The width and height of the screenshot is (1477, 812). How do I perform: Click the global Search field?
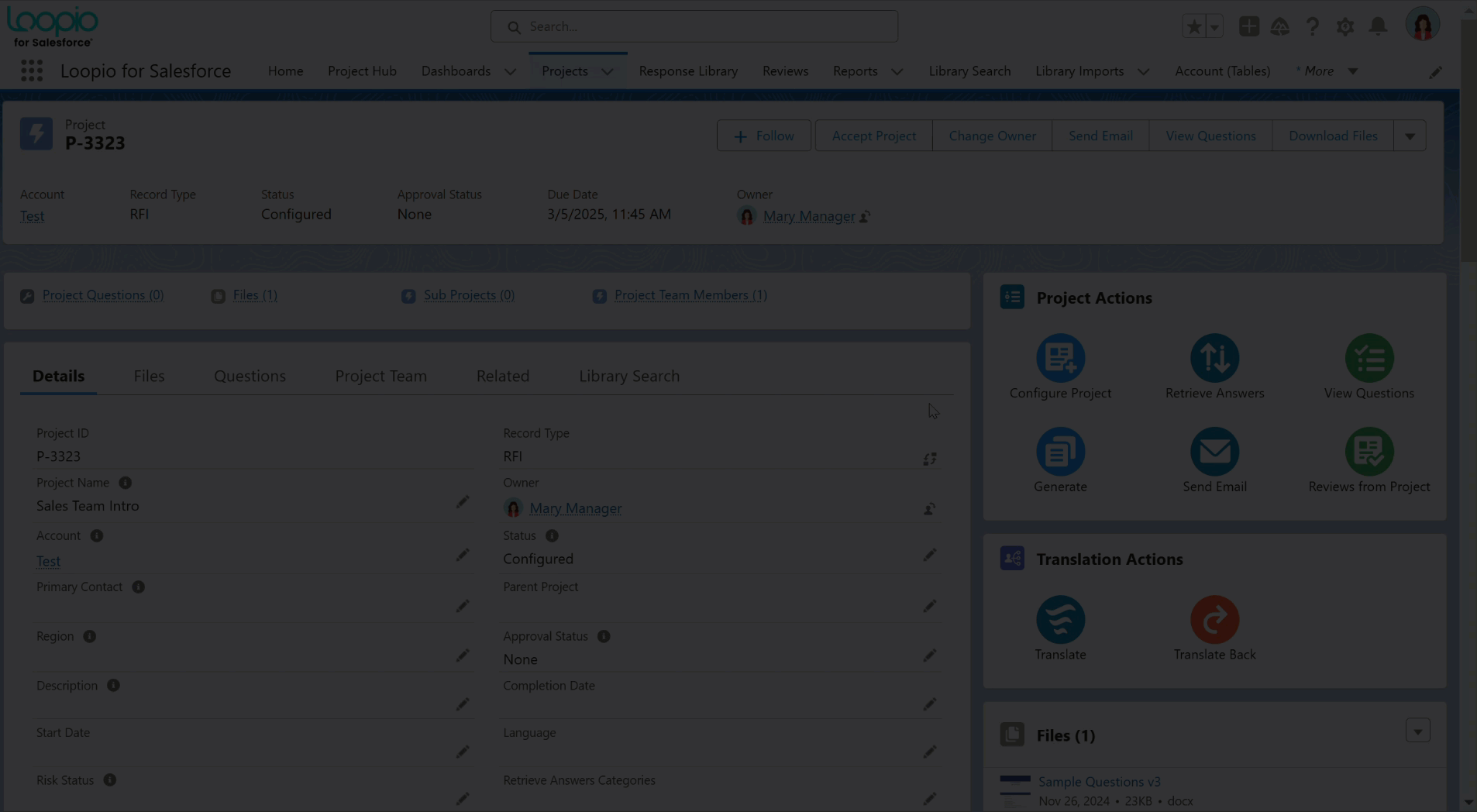[x=694, y=26]
